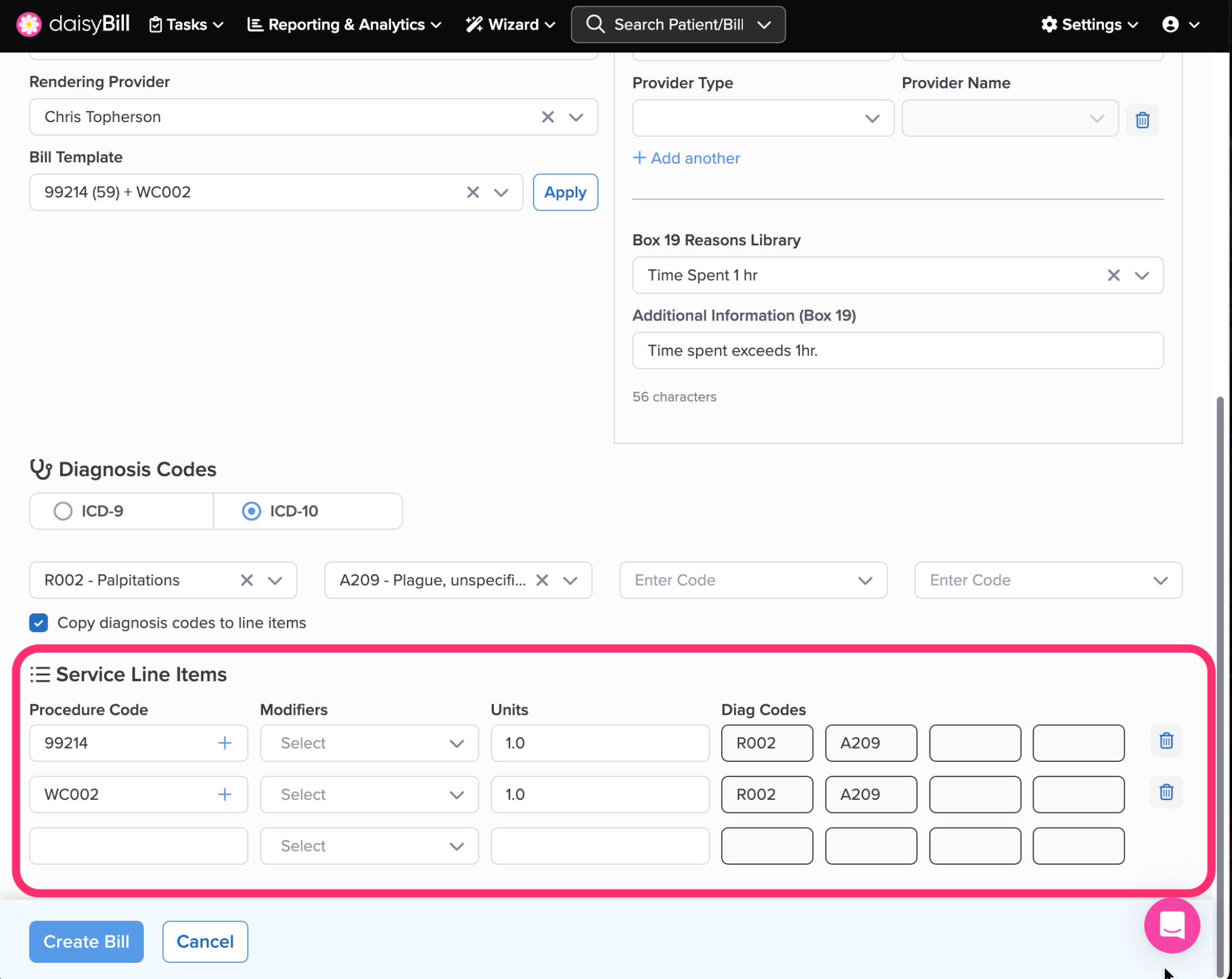1232x979 pixels.
Task: Click the daisyBill flower logo
Action: 28,25
